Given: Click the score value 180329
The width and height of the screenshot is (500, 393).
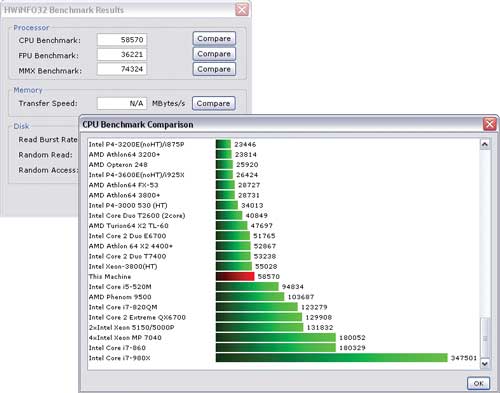Looking at the screenshot, I should [x=352, y=348].
